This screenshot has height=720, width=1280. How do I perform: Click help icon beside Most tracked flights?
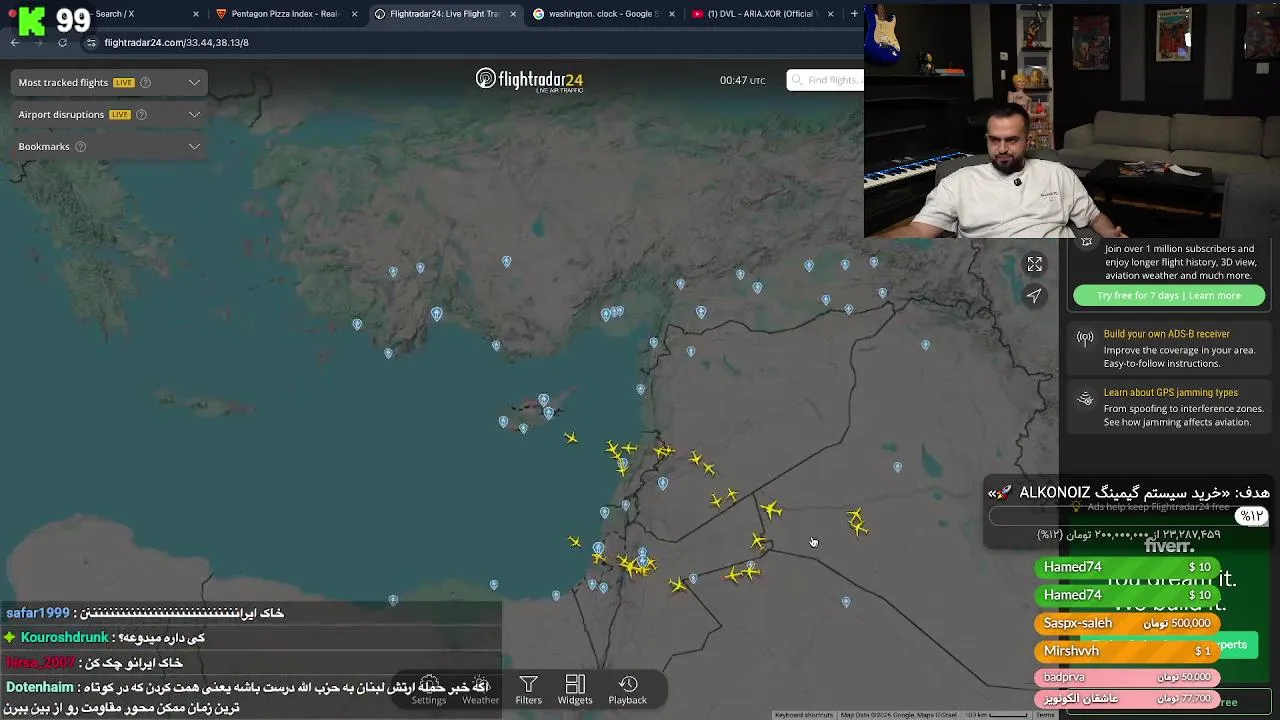(x=145, y=82)
